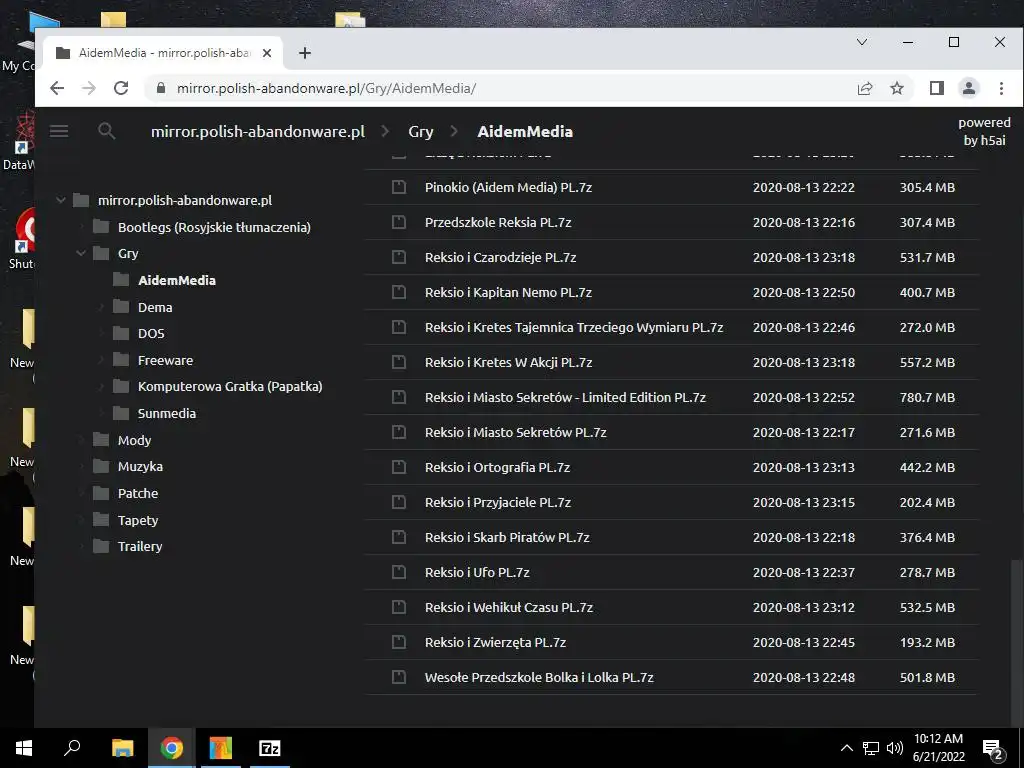The width and height of the screenshot is (1024, 768).
Task: Close the AidemMedia browser tab
Action: (x=266, y=53)
